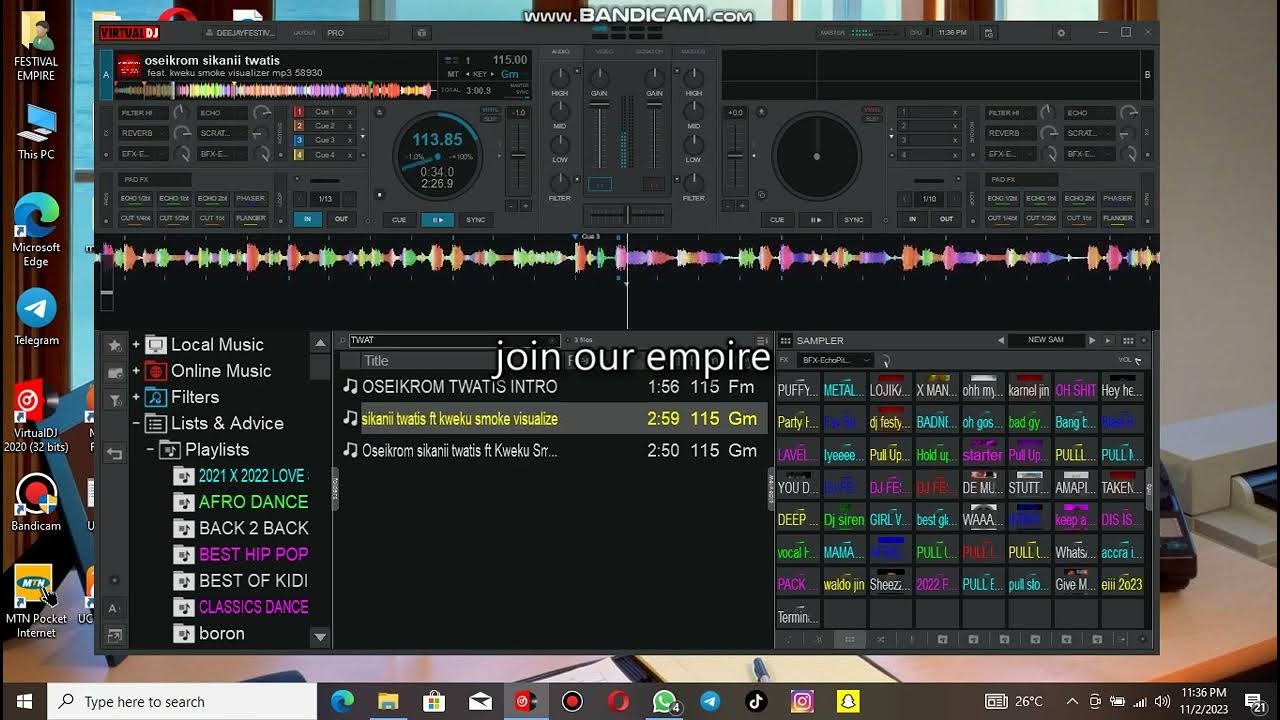The width and height of the screenshot is (1280, 720).
Task: Switch mixer to MASTER tab
Action: 693,51
